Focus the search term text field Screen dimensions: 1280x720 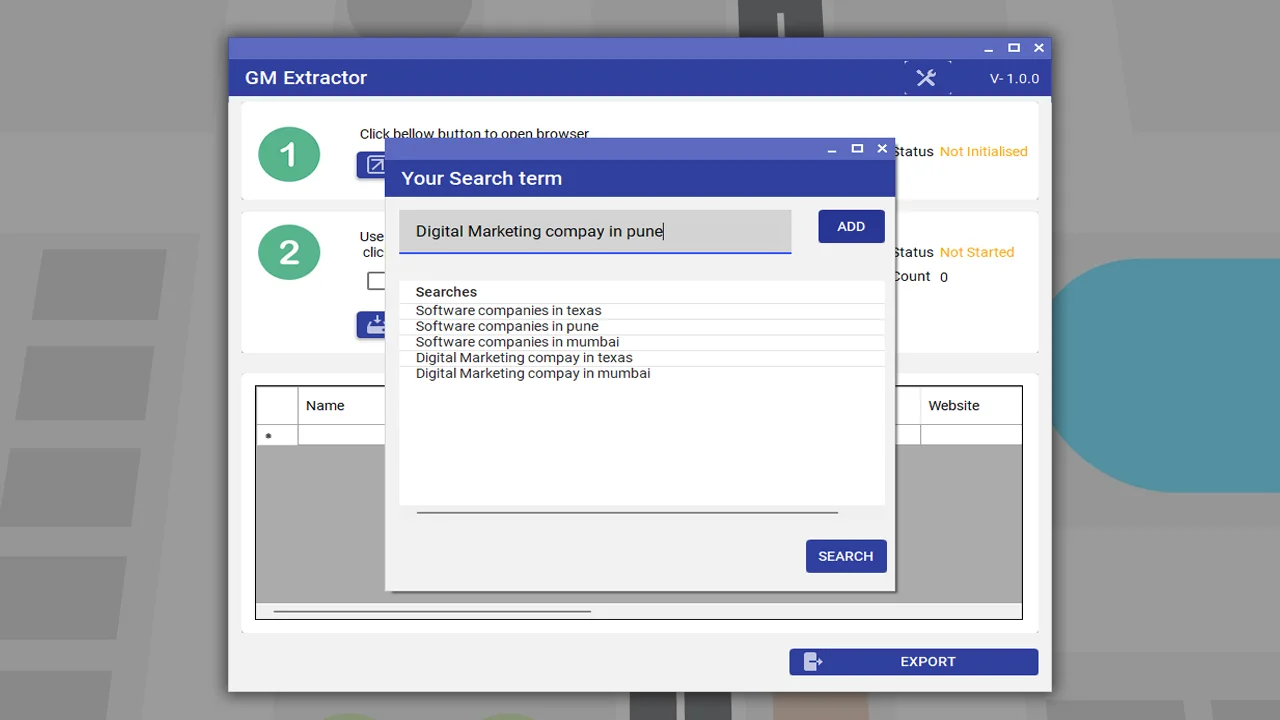595,231
